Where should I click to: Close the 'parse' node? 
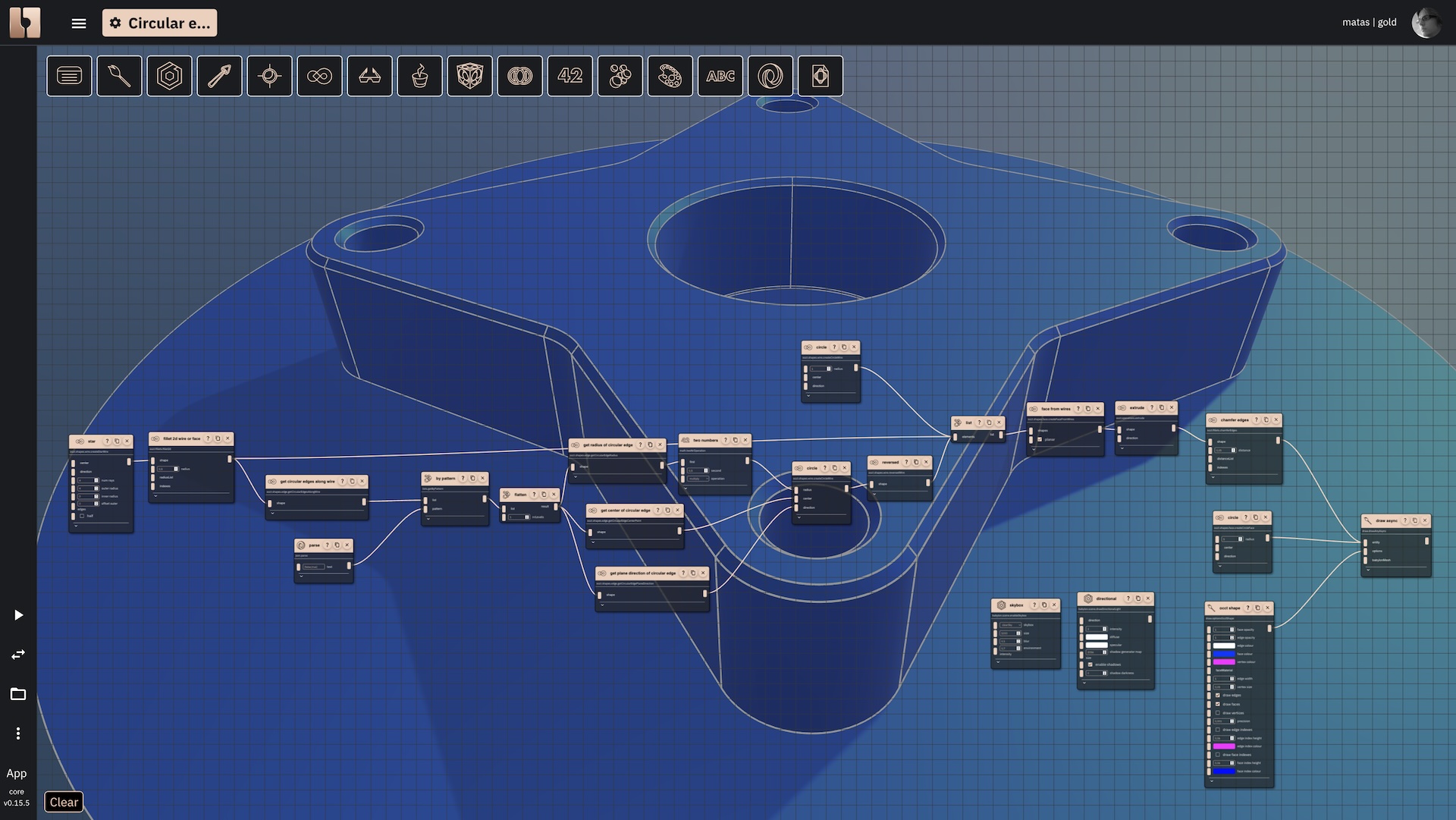347,545
